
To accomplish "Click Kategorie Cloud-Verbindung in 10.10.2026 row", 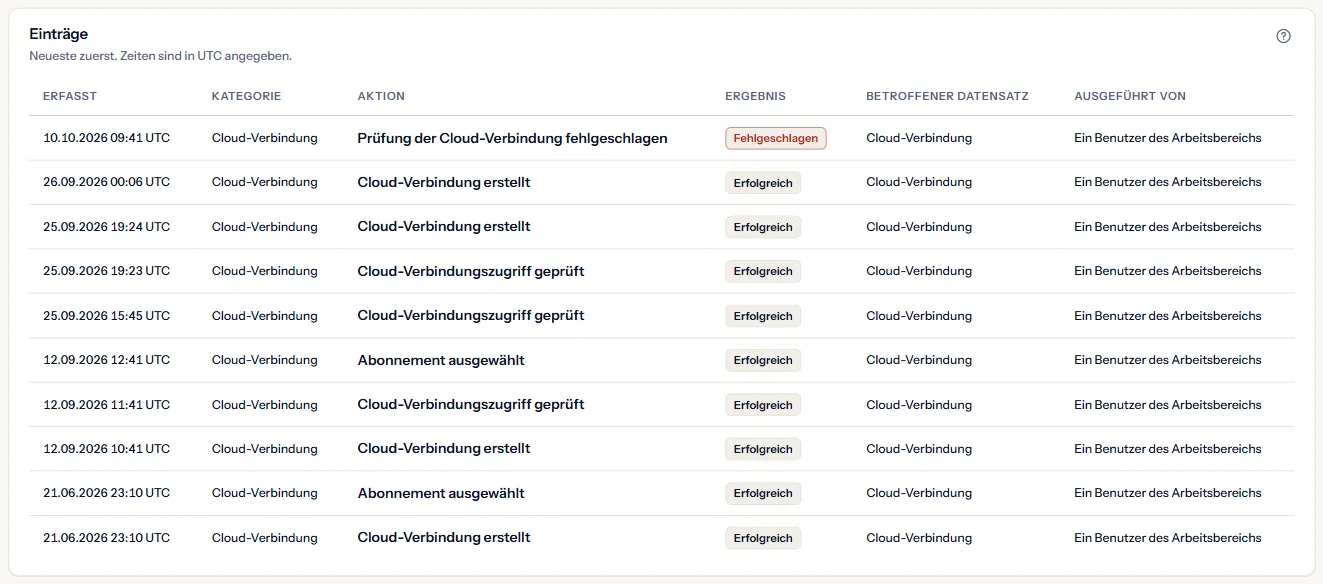I will coord(265,138).
